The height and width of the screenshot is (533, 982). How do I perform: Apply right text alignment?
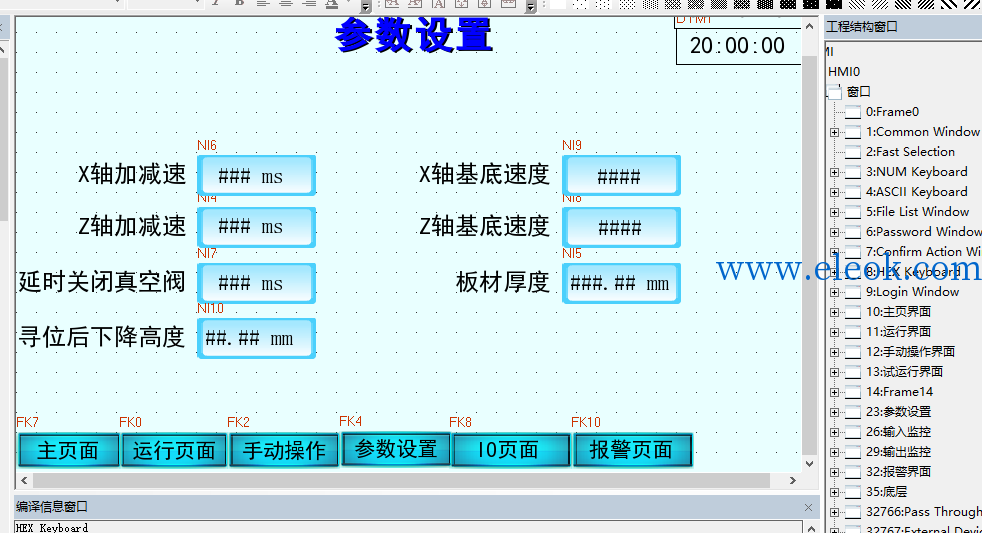(x=309, y=3)
